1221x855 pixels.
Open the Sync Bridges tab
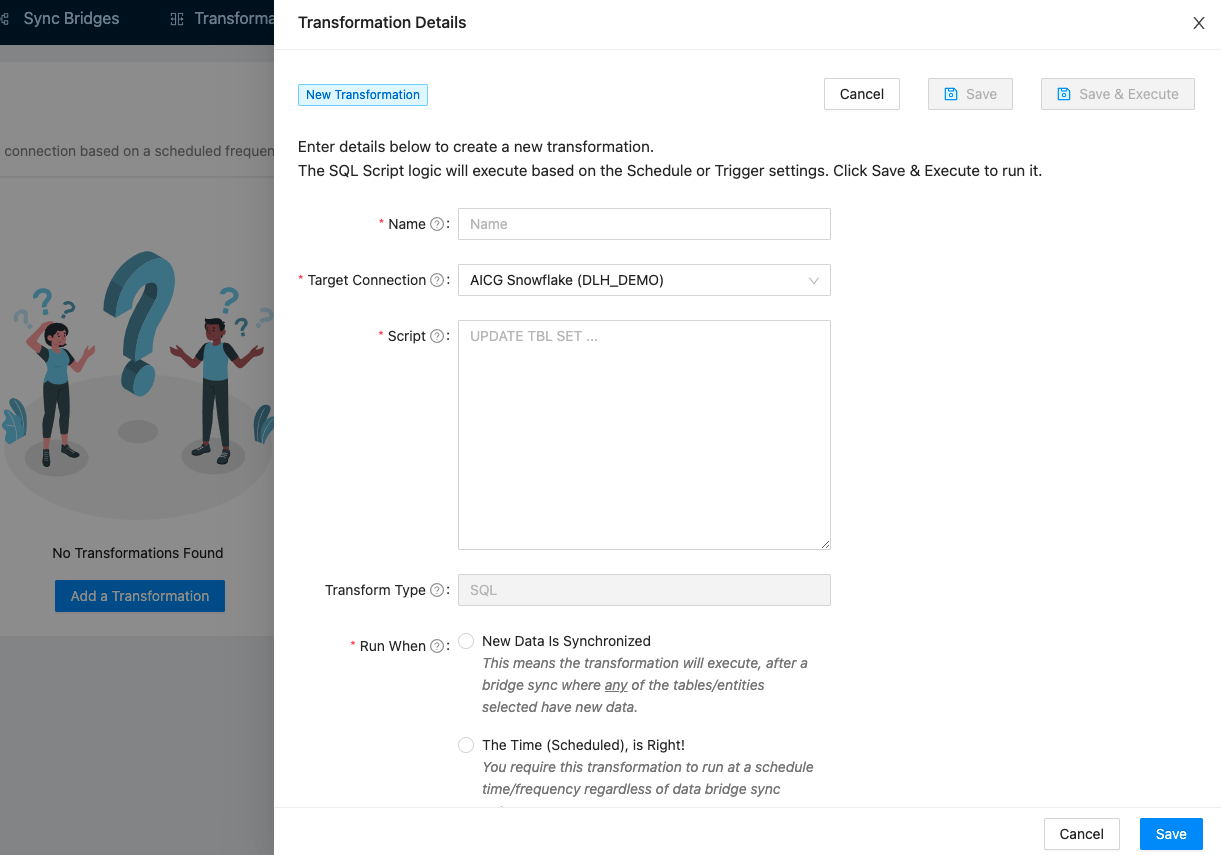(70, 19)
